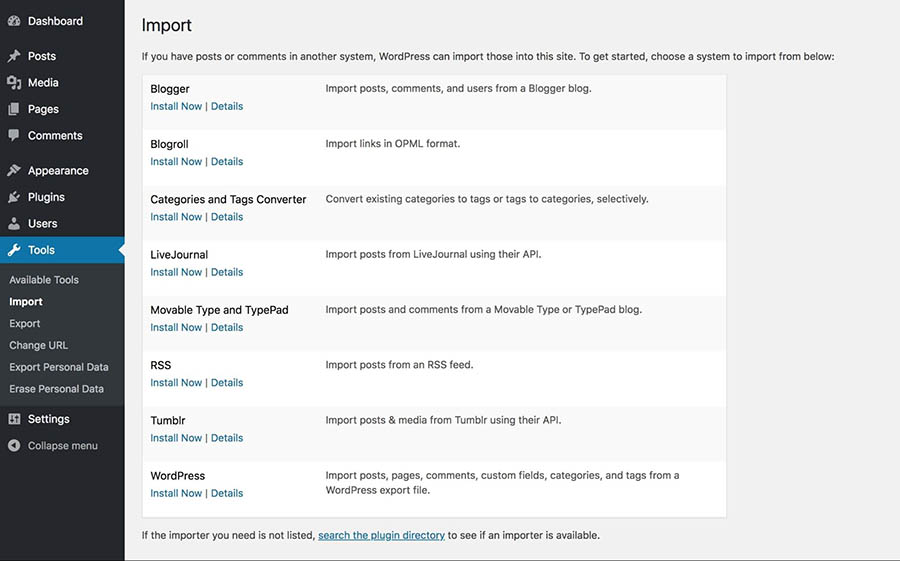Click the Users person icon
Image resolution: width=900 pixels, height=561 pixels.
tap(14, 223)
